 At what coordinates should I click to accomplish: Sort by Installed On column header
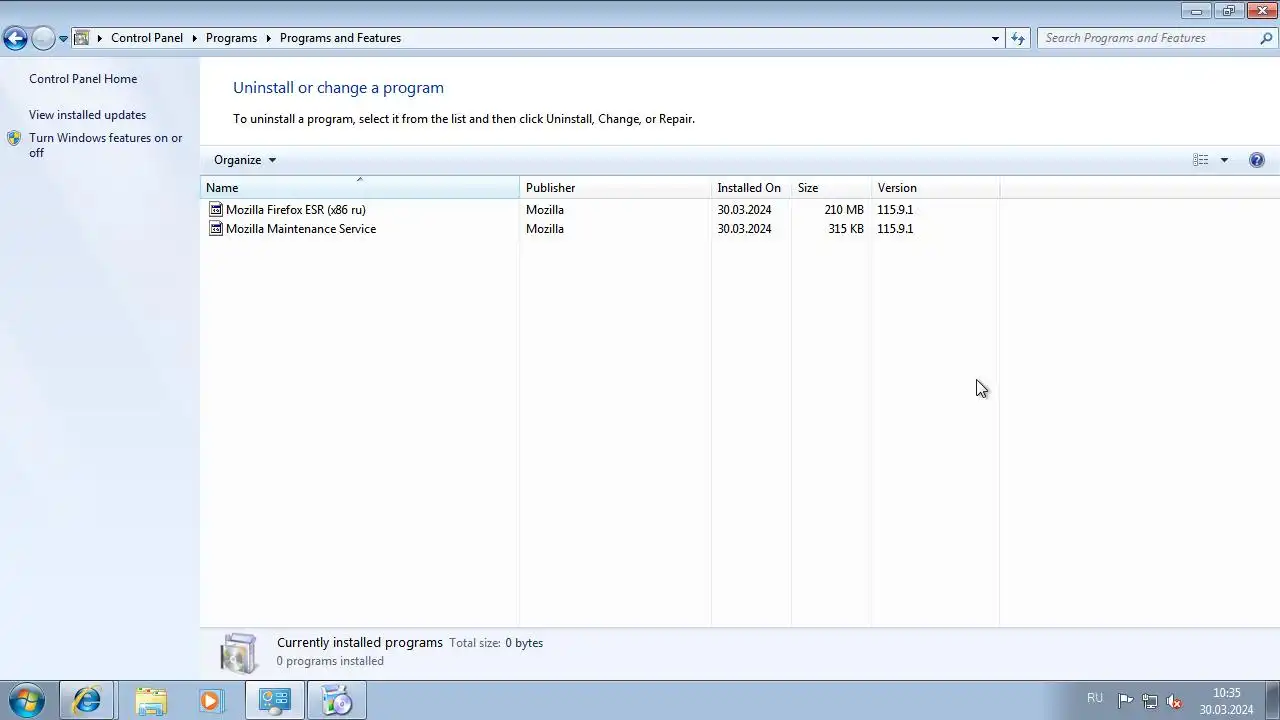pyautogui.click(x=751, y=188)
